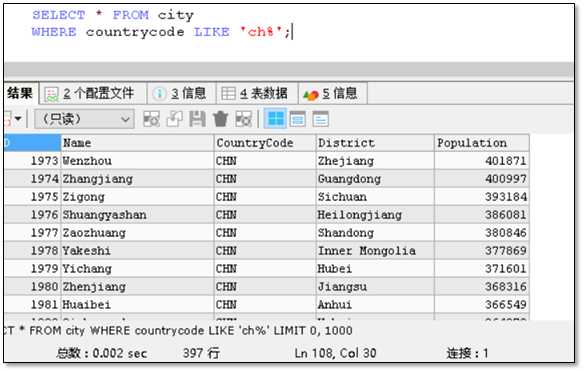The image size is (584, 372).
Task: Switch to grid view mode
Action: [x=275, y=119]
